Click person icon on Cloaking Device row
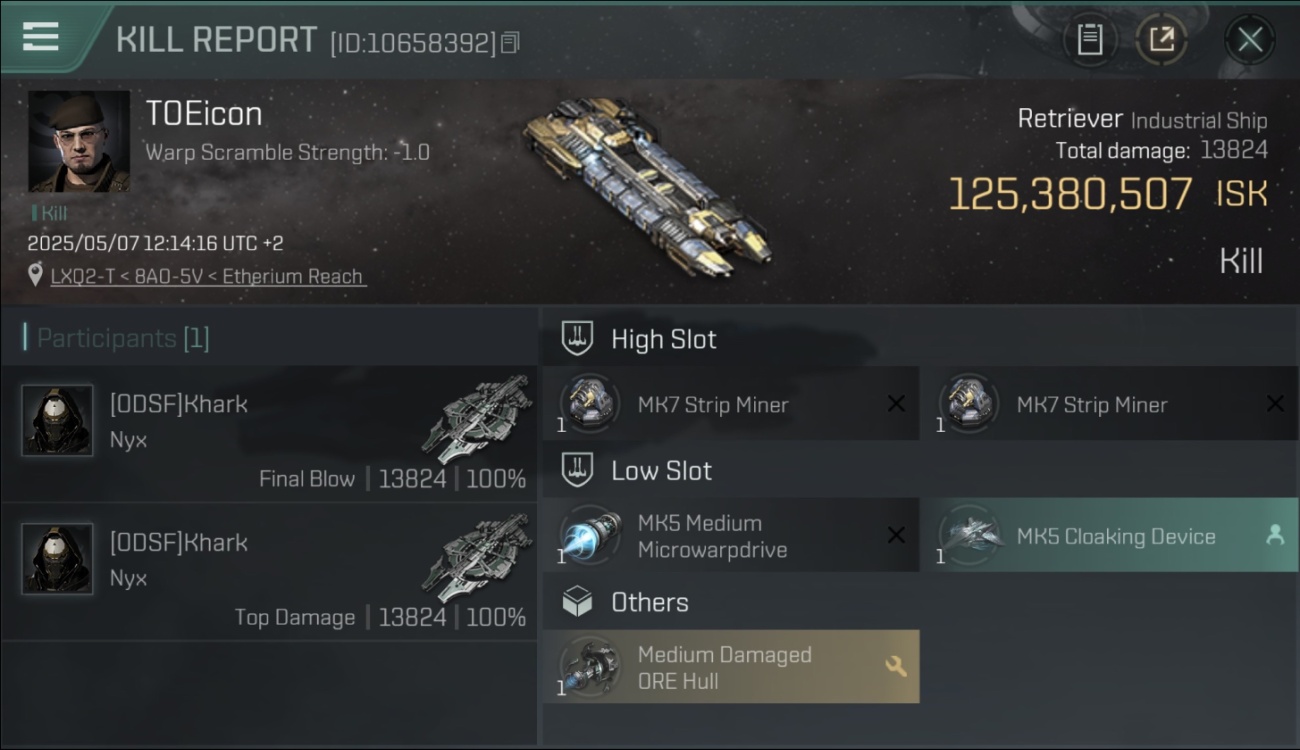 [1275, 535]
